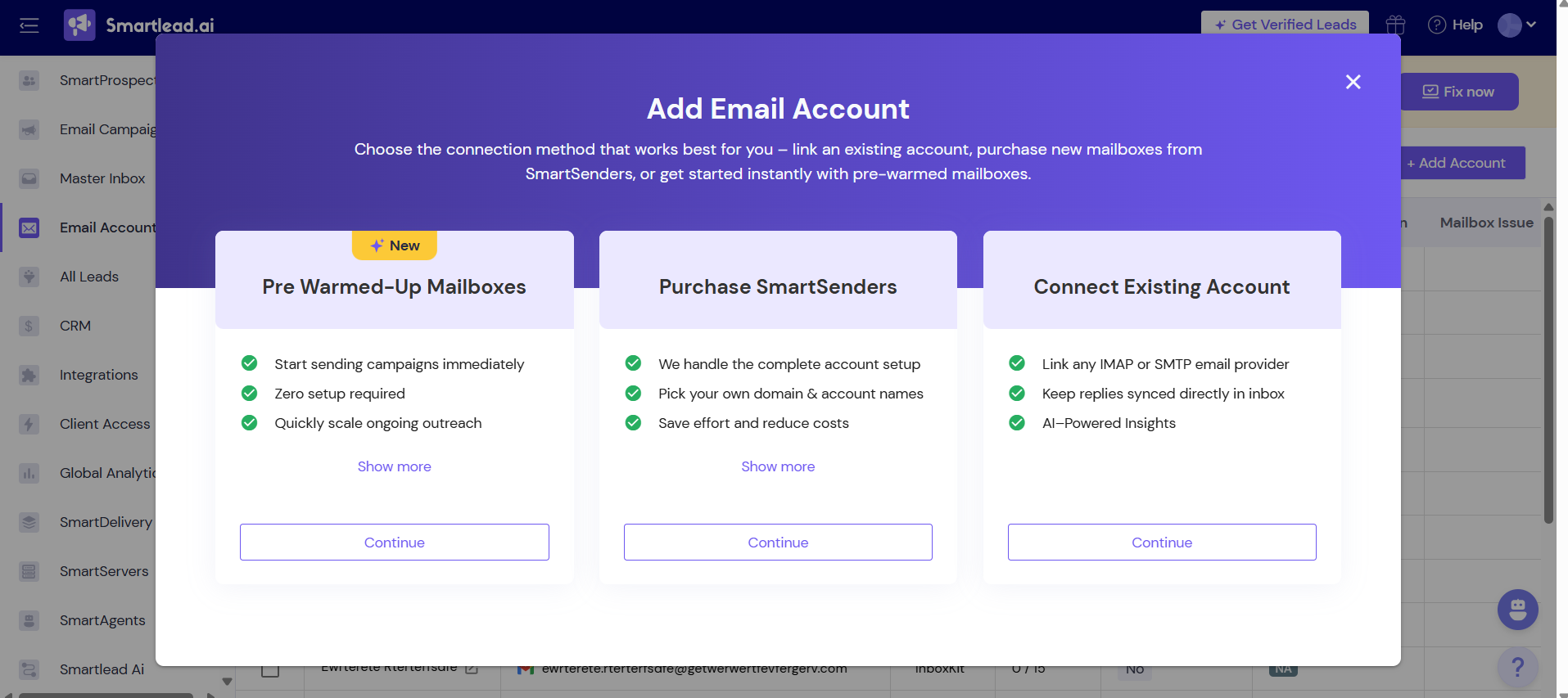Click the Integrations puzzle icon
The width and height of the screenshot is (1568, 698).
coord(29,375)
